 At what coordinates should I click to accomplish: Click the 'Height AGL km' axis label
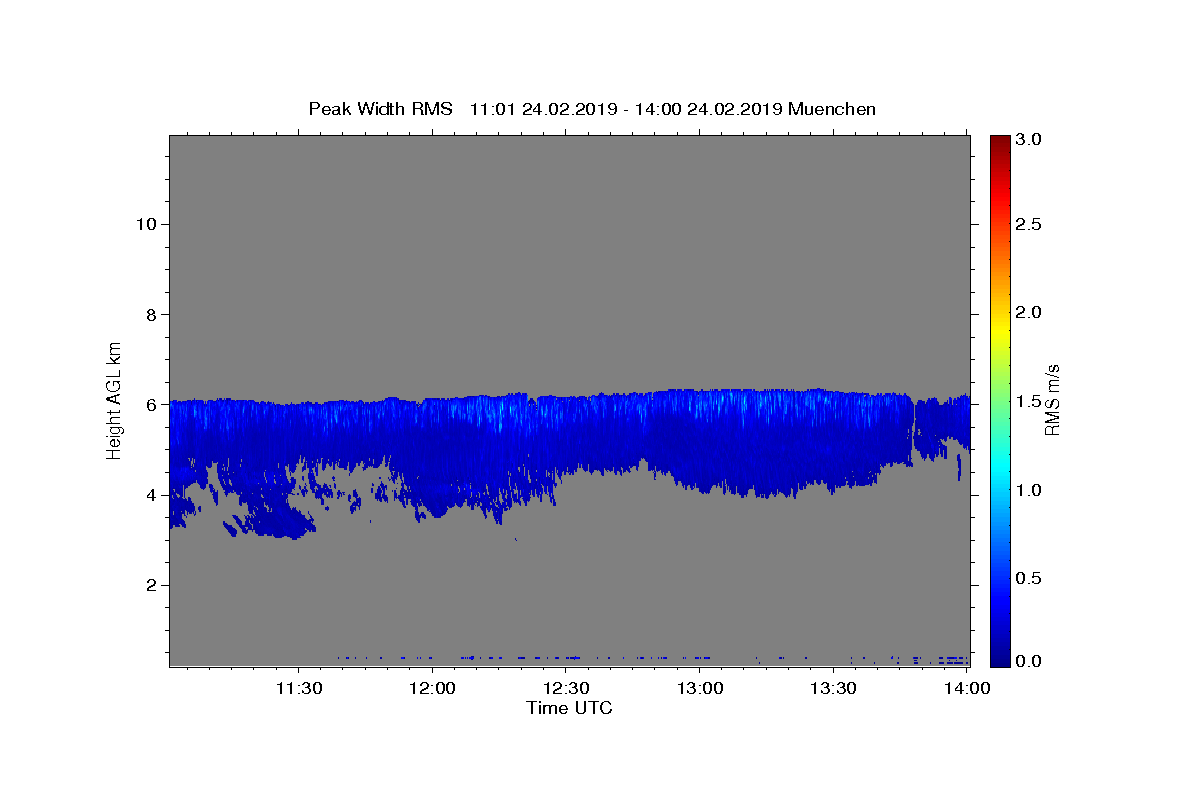[115, 400]
